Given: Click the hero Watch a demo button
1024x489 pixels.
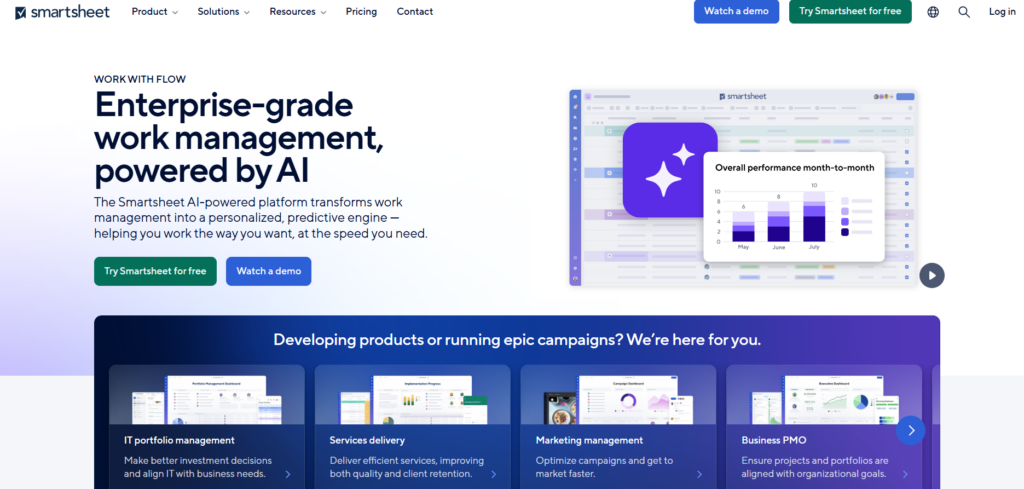Looking at the screenshot, I should click(x=268, y=271).
